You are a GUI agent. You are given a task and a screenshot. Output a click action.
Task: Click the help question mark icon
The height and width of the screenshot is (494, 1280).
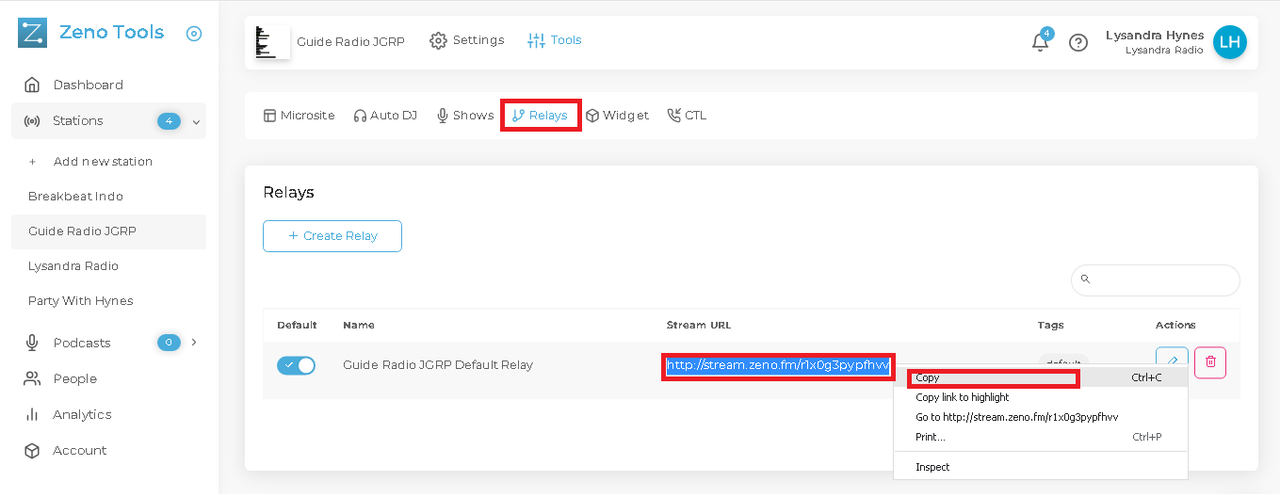1078,43
